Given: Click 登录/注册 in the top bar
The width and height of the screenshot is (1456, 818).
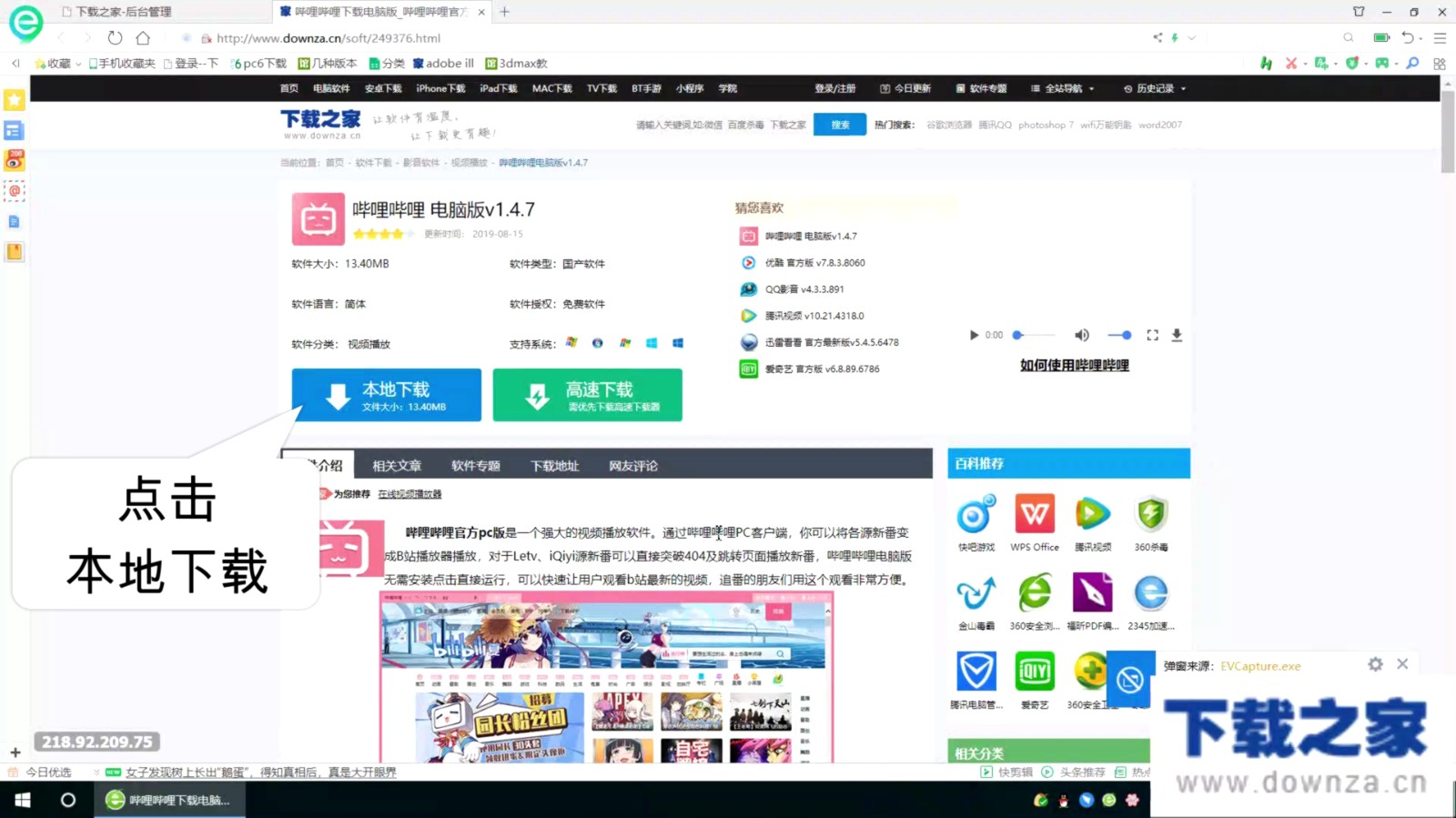Looking at the screenshot, I should pyautogui.click(x=835, y=88).
